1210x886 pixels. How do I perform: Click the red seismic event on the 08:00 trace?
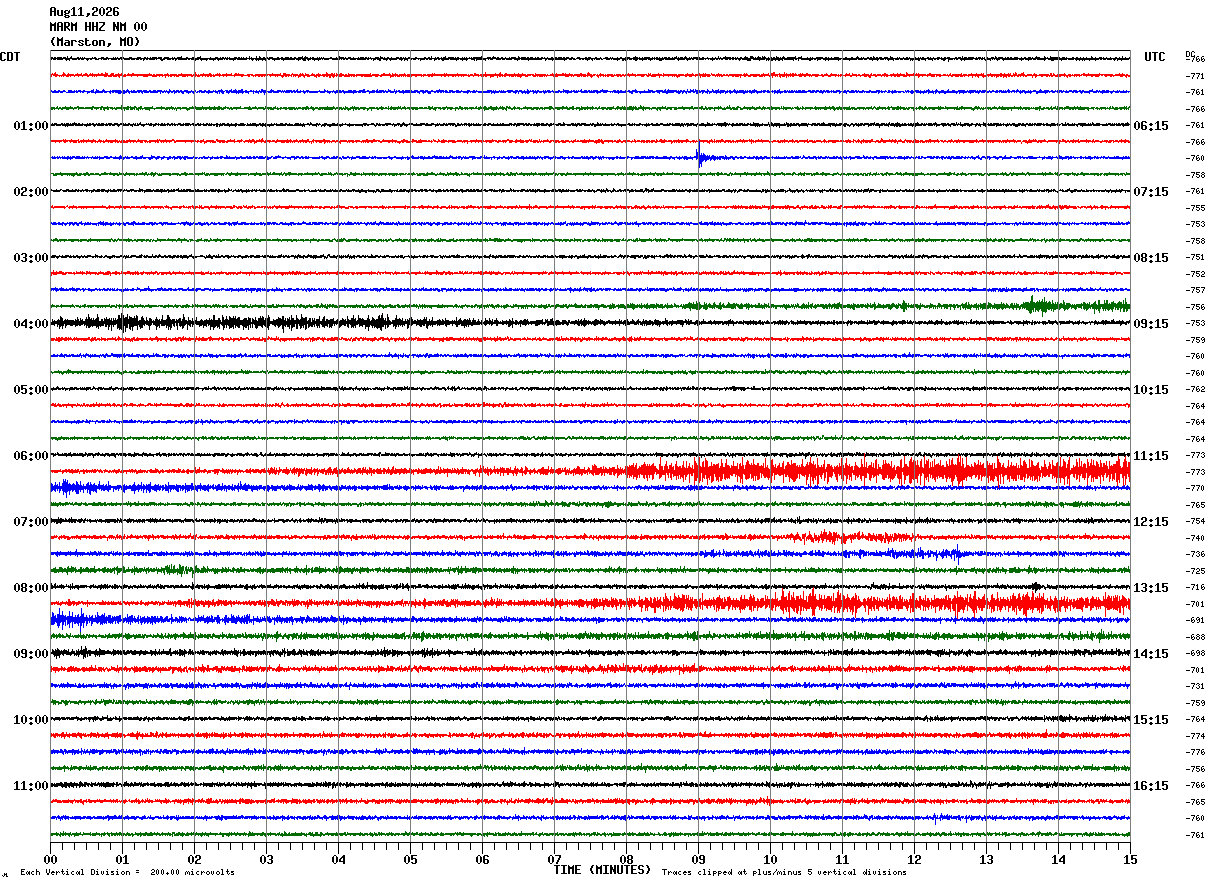coord(860,602)
